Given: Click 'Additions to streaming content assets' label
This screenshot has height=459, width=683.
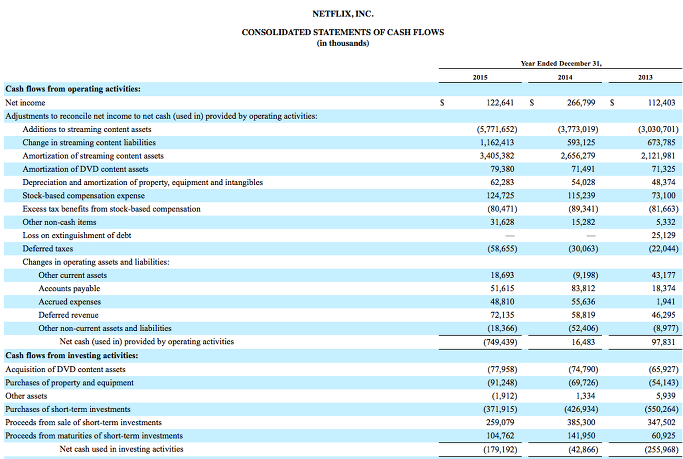Looking at the screenshot, I should coord(87,129).
